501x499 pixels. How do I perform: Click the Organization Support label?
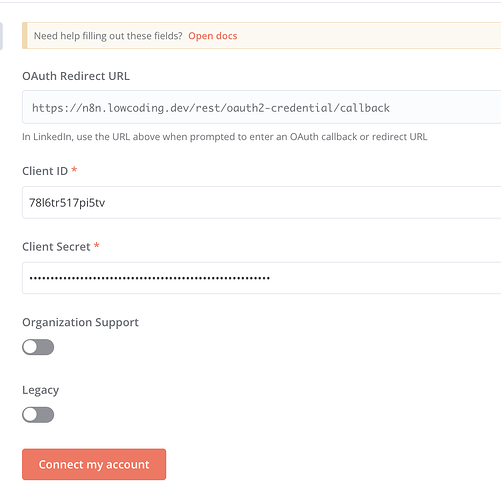click(80, 322)
